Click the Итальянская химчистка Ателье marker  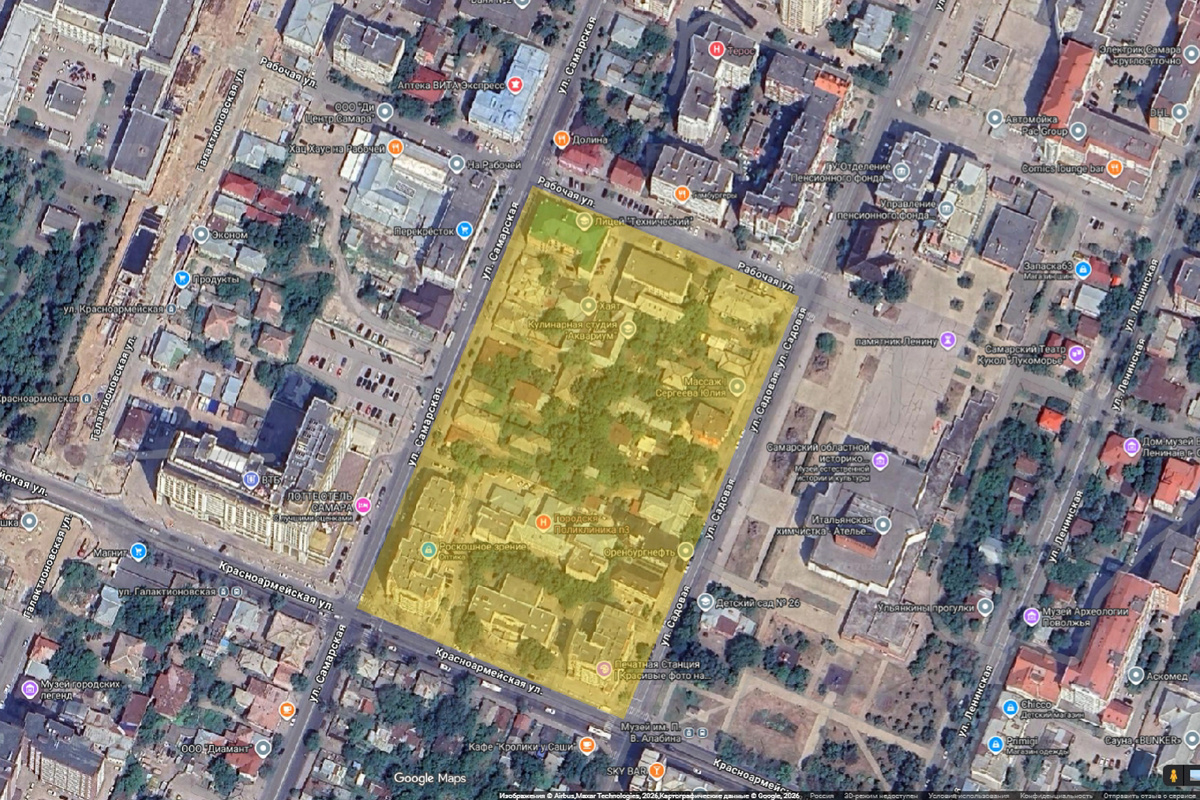click(882, 524)
